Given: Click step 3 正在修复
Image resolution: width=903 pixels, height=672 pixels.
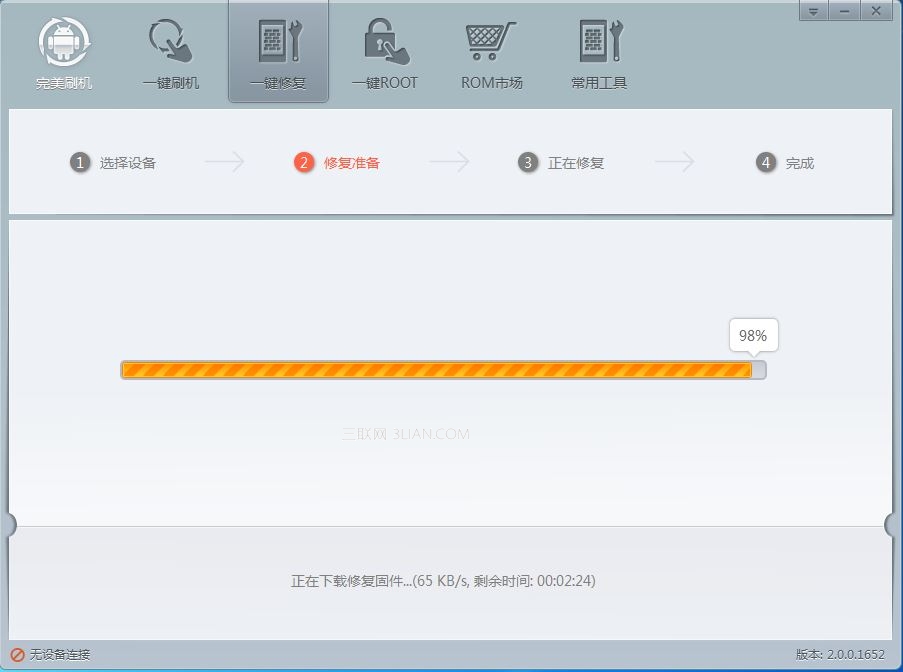Looking at the screenshot, I should click(x=561, y=163).
